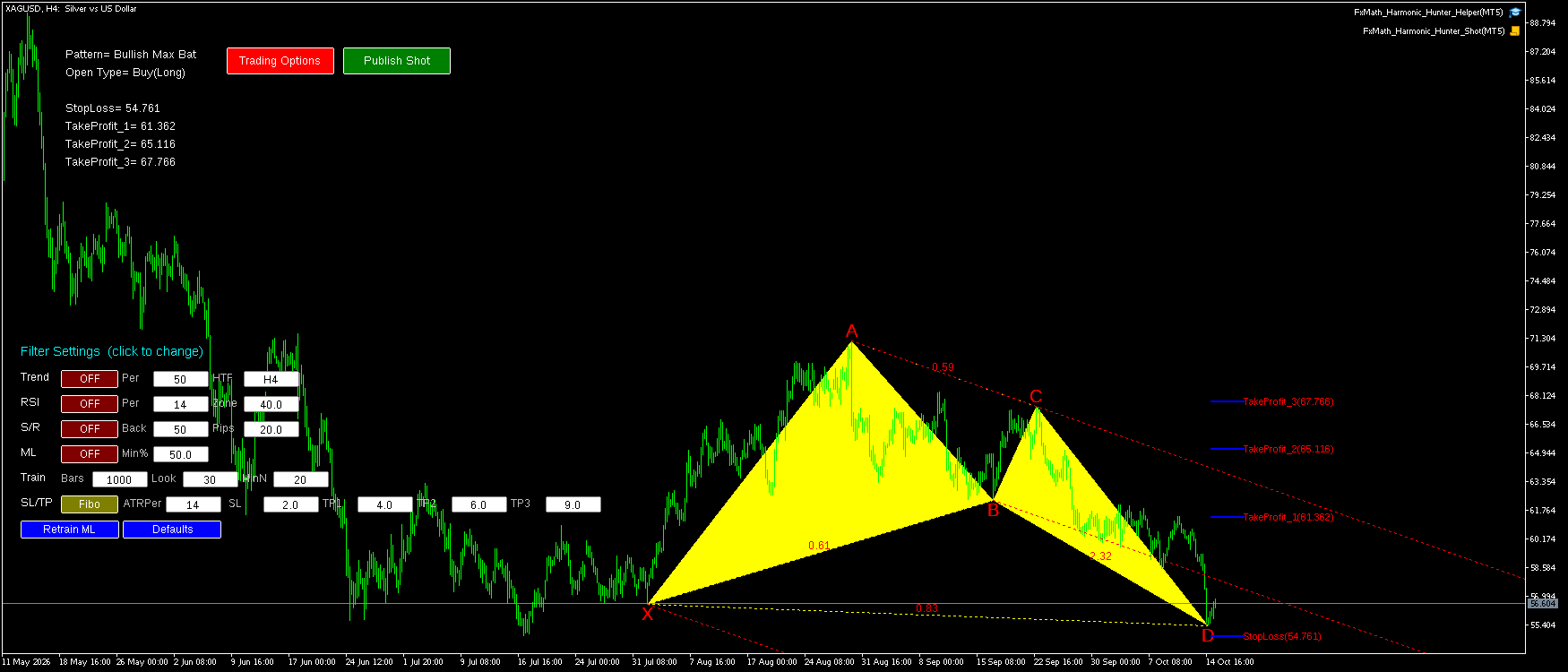Click the 88.794 price scale label

coord(1542,23)
